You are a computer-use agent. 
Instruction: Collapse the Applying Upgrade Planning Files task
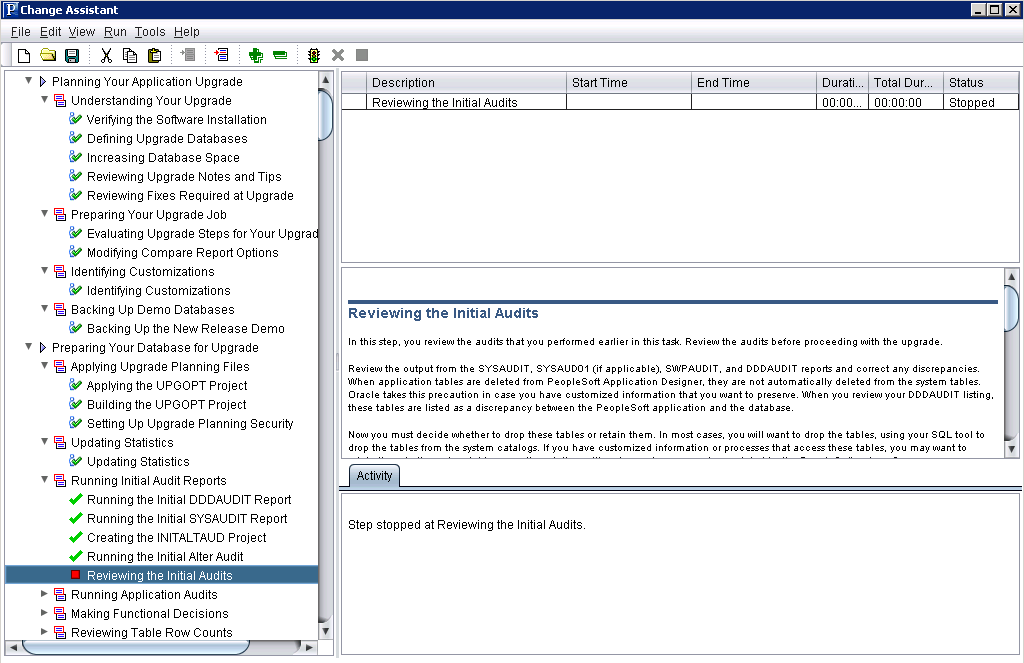tap(44, 365)
